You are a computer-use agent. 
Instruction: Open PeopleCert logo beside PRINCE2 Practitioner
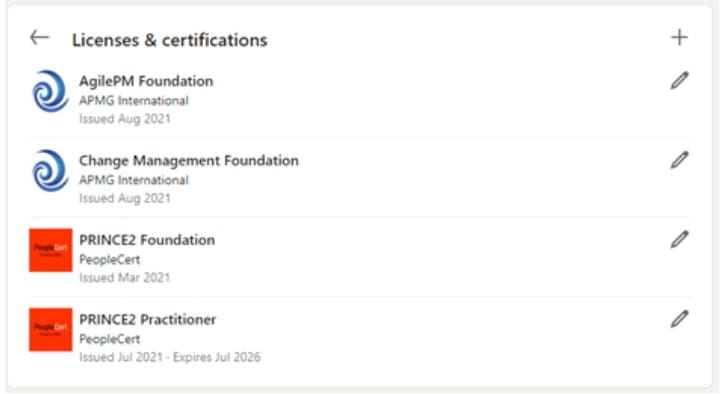point(51,330)
